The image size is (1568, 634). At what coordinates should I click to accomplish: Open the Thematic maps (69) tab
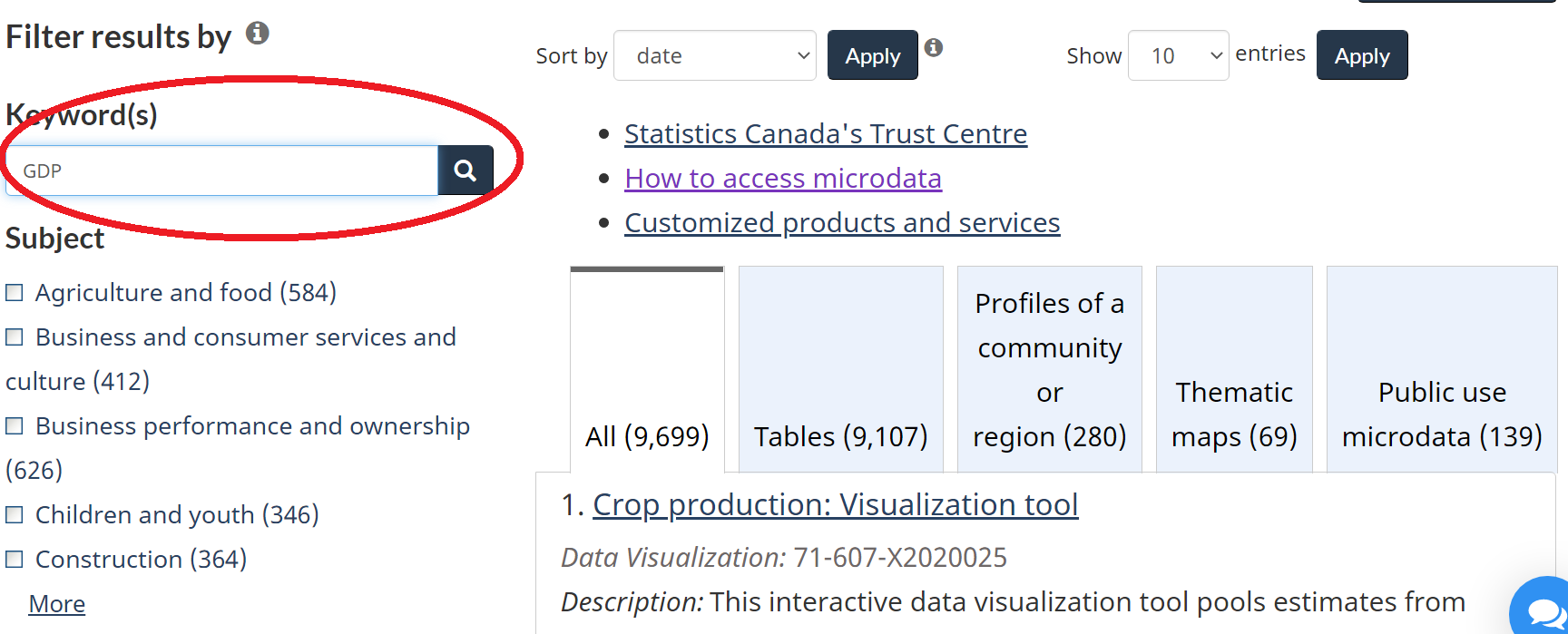coord(1234,415)
